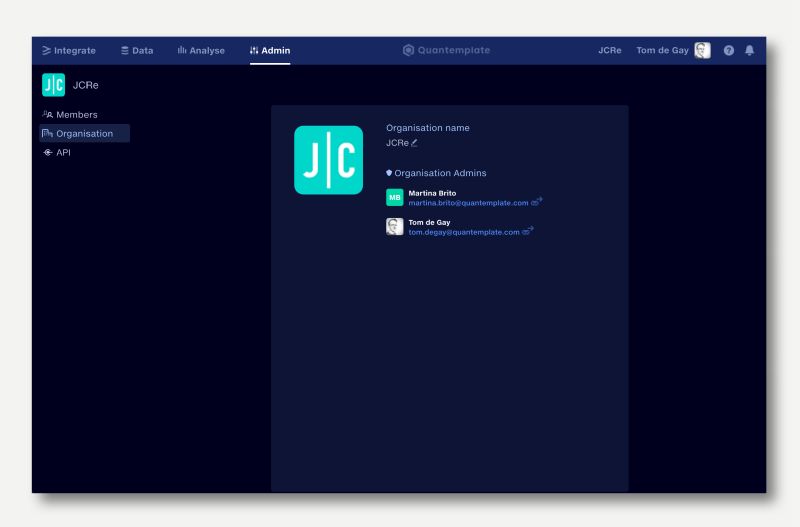Image resolution: width=800 pixels, height=527 pixels.
Task: Click tom.degay@quantemplate.com email link
Action: pyautogui.click(x=464, y=232)
